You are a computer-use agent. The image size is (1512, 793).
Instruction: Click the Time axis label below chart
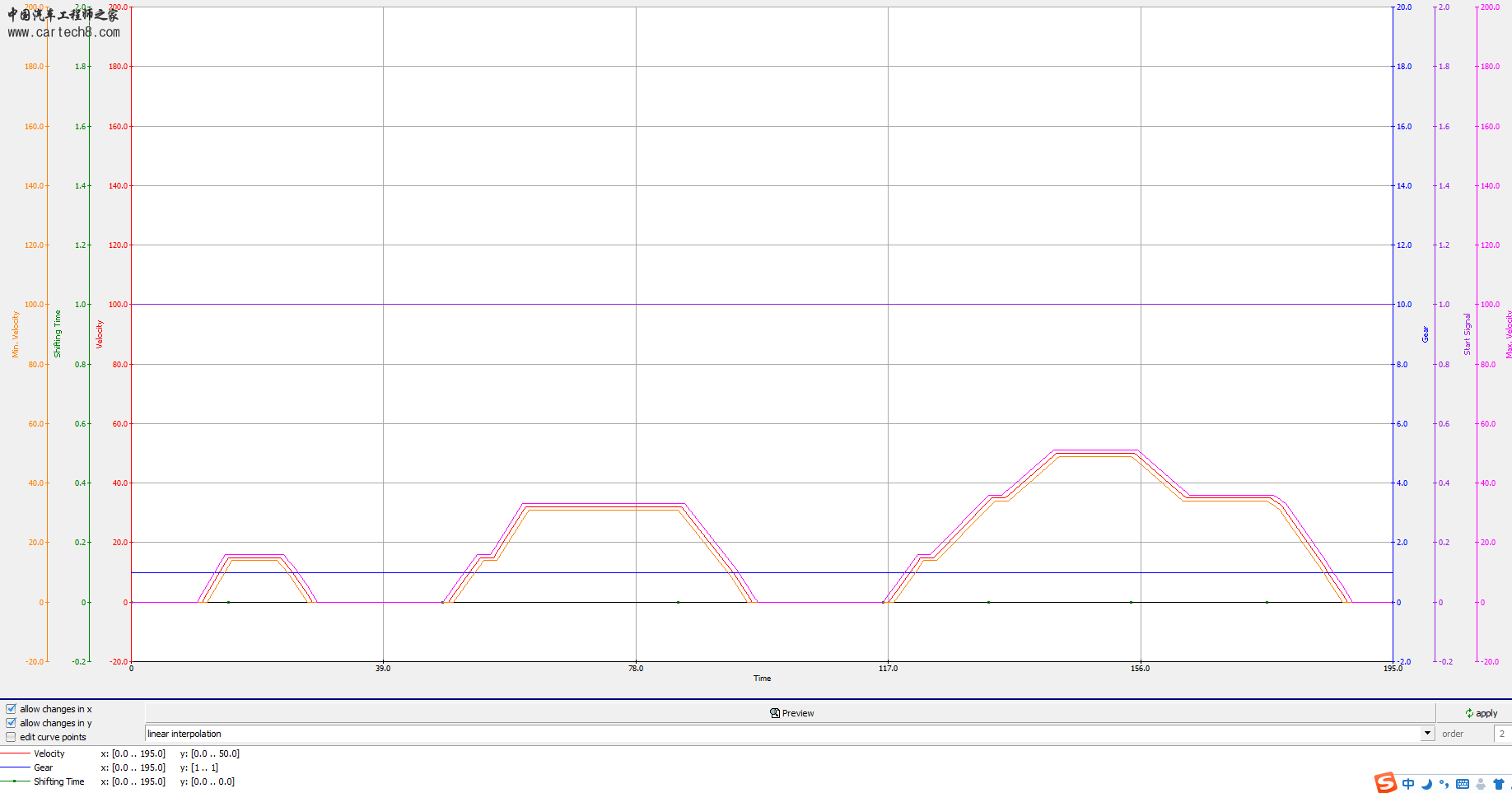[762, 679]
